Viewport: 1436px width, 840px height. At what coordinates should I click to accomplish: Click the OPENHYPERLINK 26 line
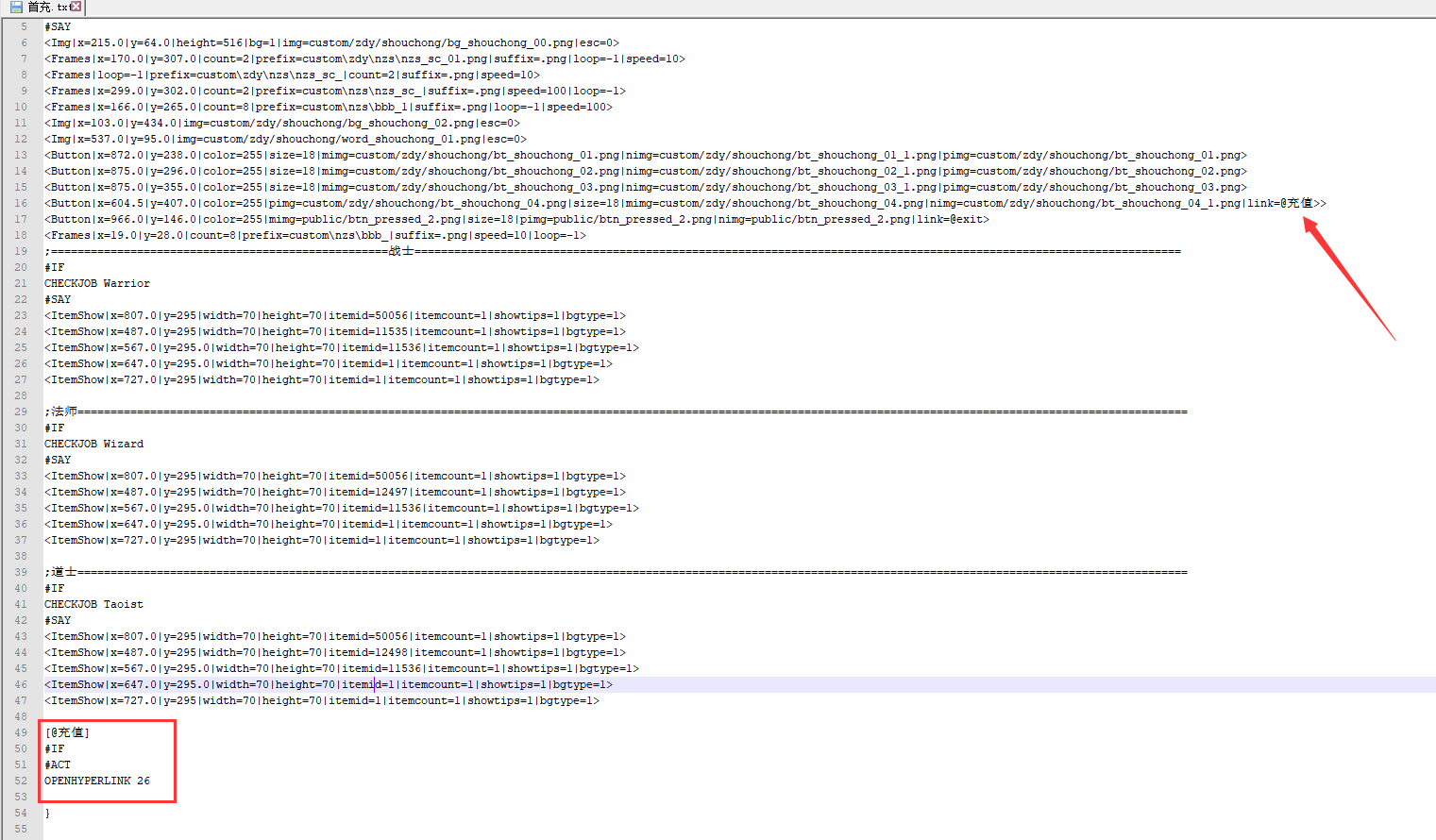(x=97, y=781)
